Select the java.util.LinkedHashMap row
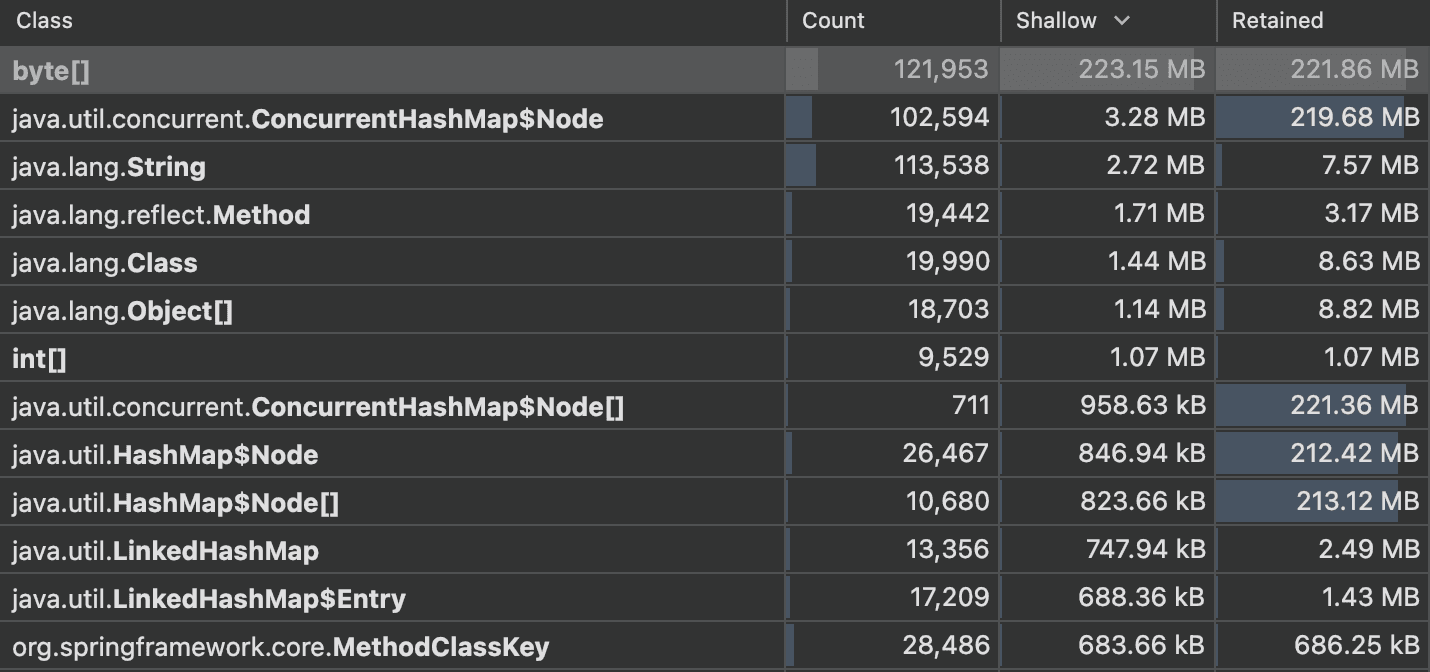 pos(165,551)
